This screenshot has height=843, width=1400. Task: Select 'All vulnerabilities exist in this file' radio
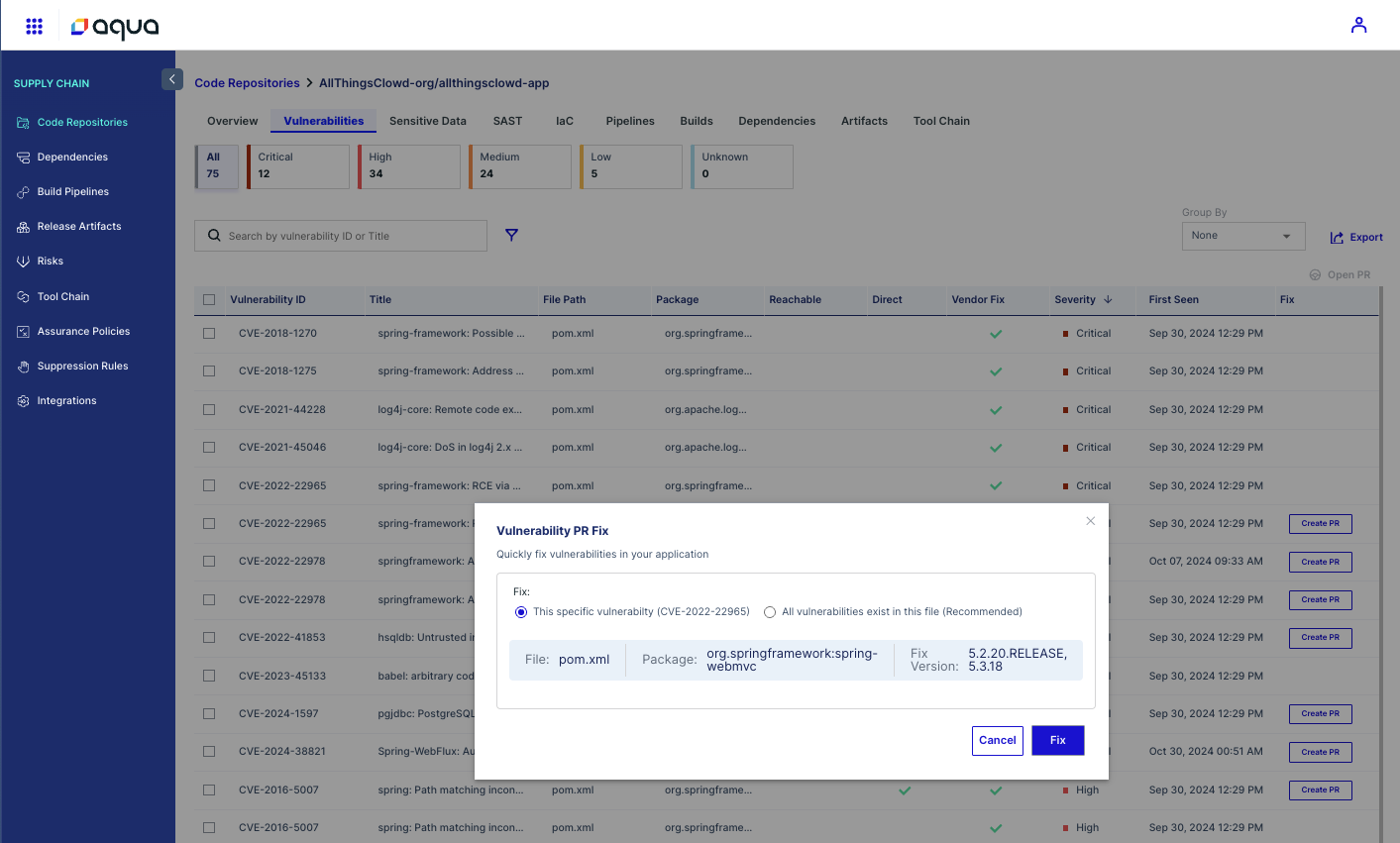[x=770, y=612]
